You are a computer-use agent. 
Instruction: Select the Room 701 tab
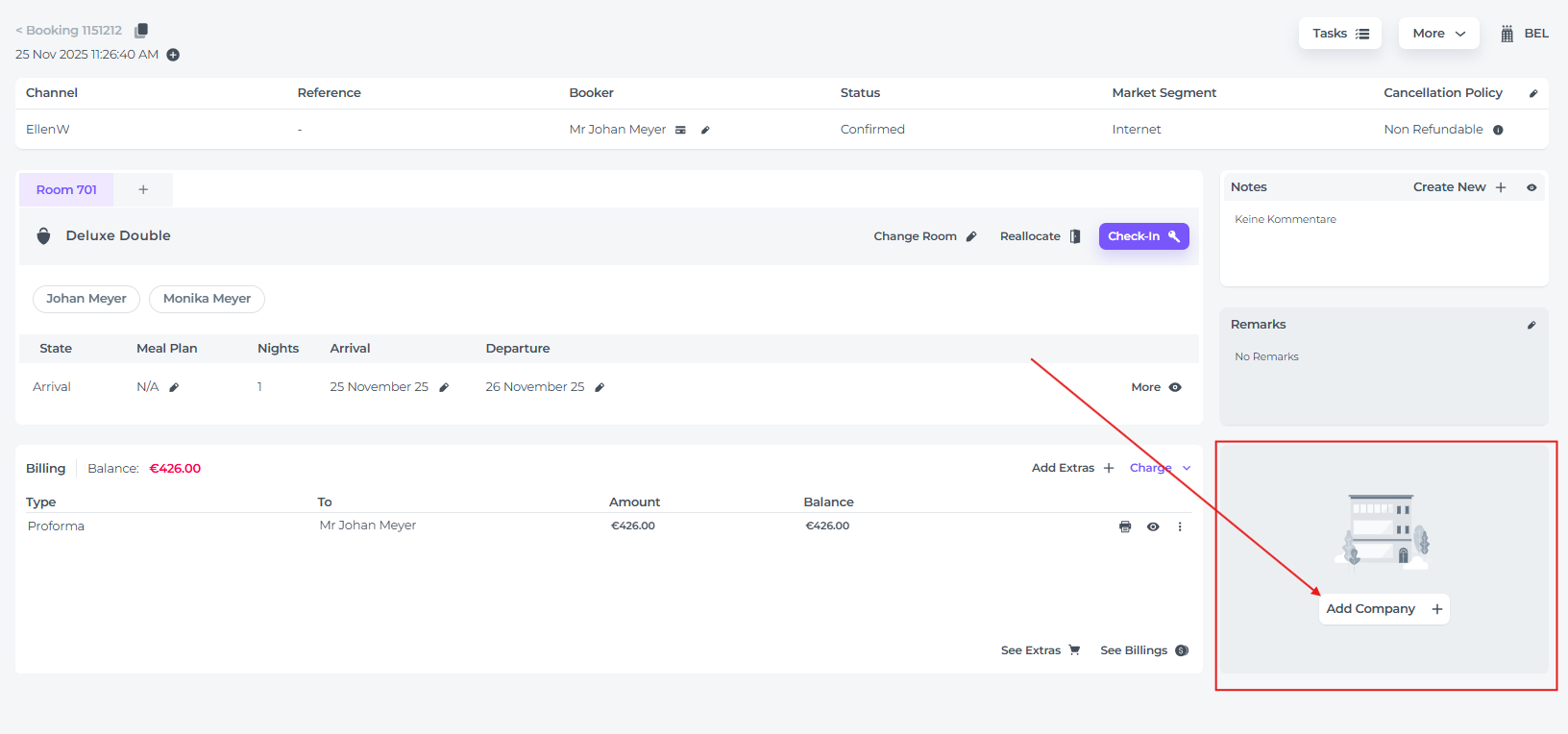coord(66,190)
